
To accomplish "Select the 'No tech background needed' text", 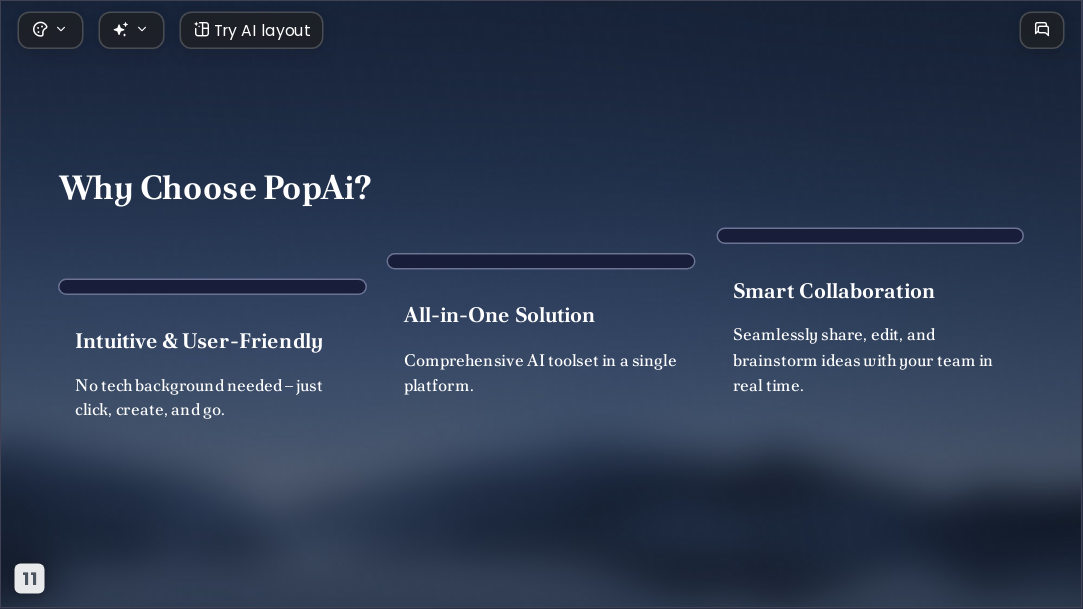I will pos(199,398).
